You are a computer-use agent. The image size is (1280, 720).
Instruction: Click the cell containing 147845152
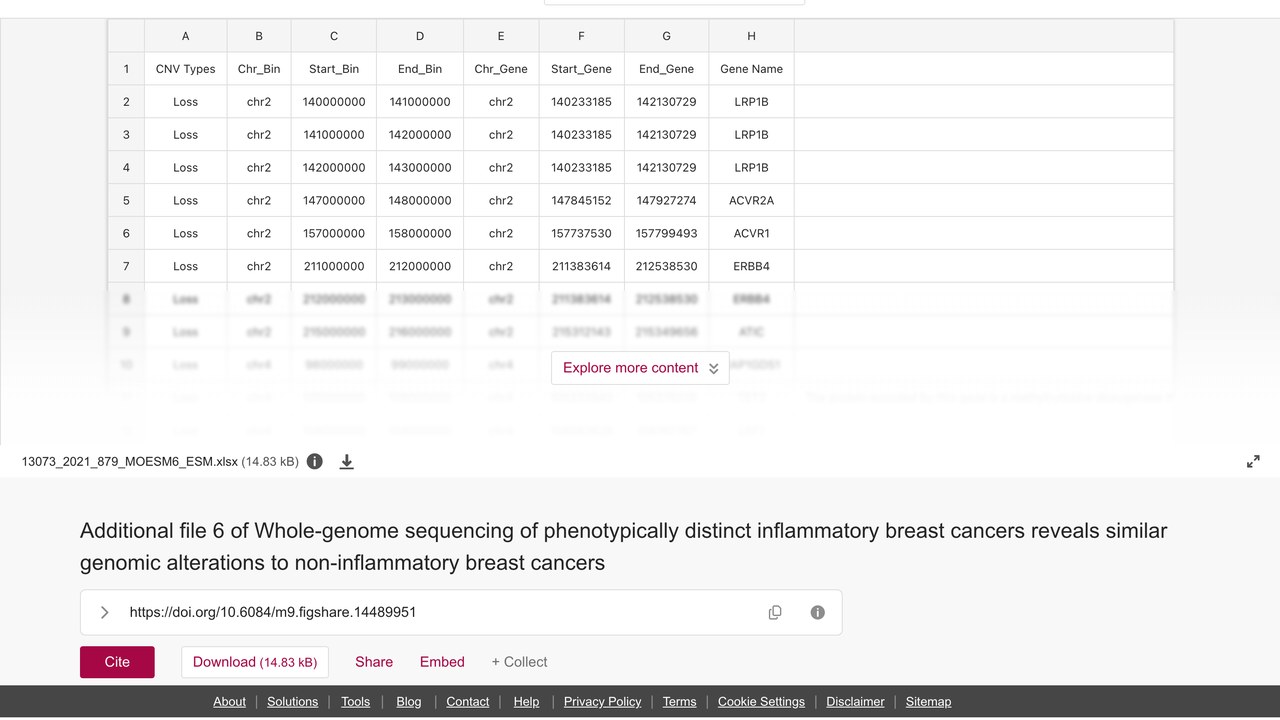tap(581, 200)
